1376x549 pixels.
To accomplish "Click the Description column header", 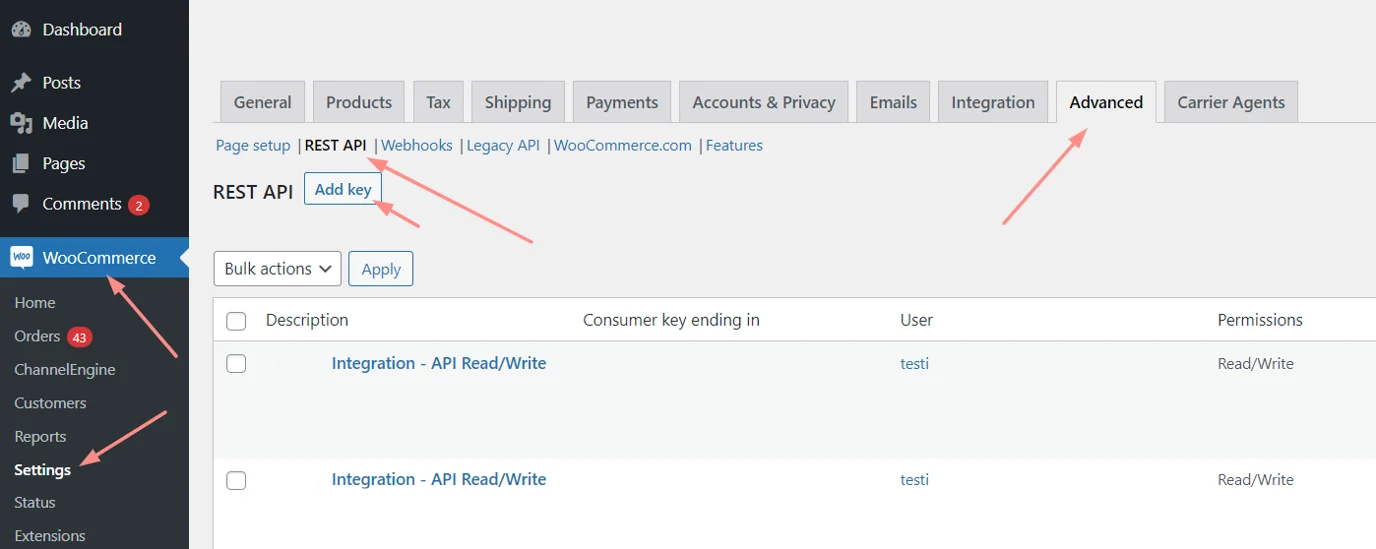I will pyautogui.click(x=307, y=321).
